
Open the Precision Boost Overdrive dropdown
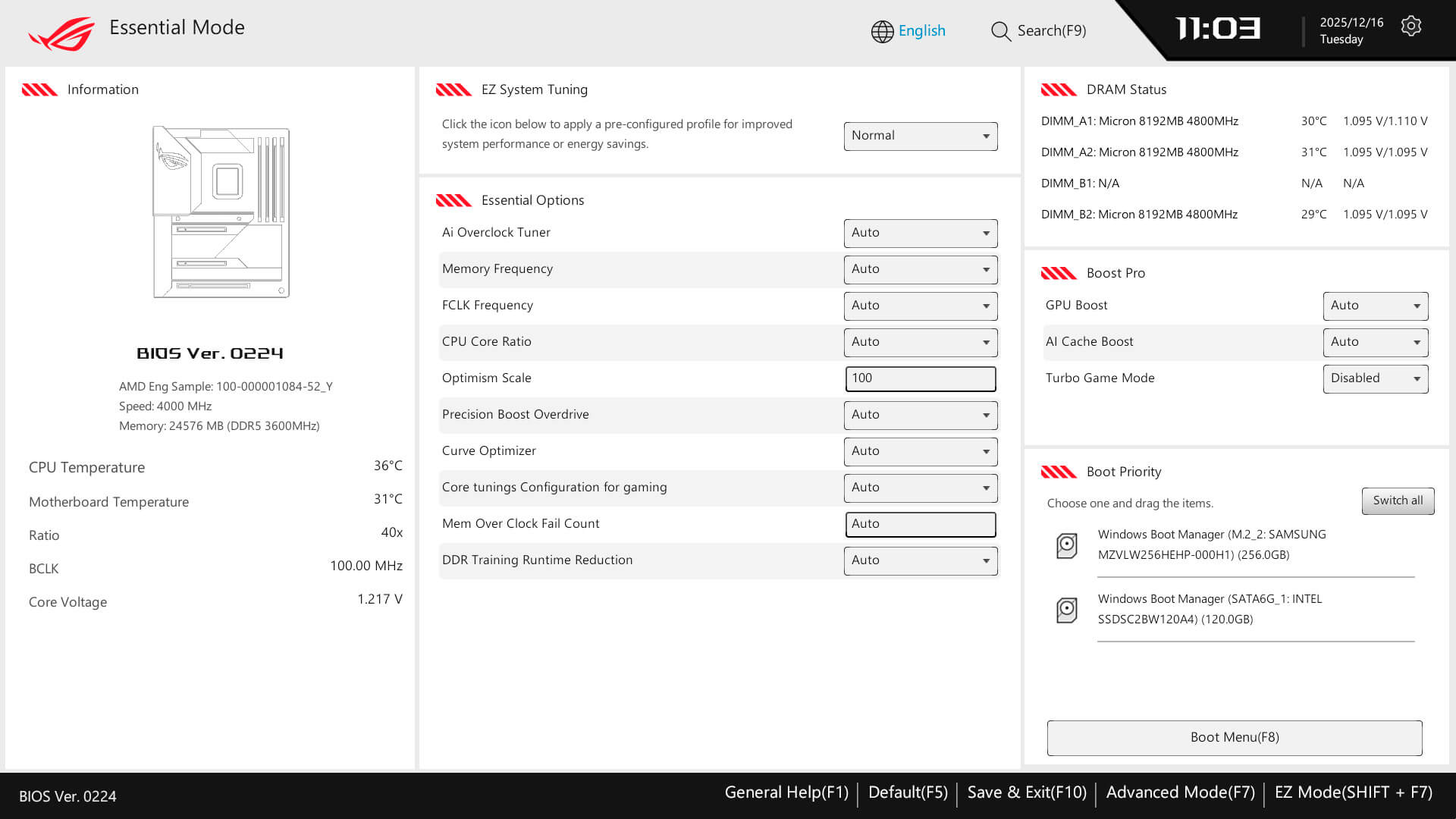pos(920,415)
